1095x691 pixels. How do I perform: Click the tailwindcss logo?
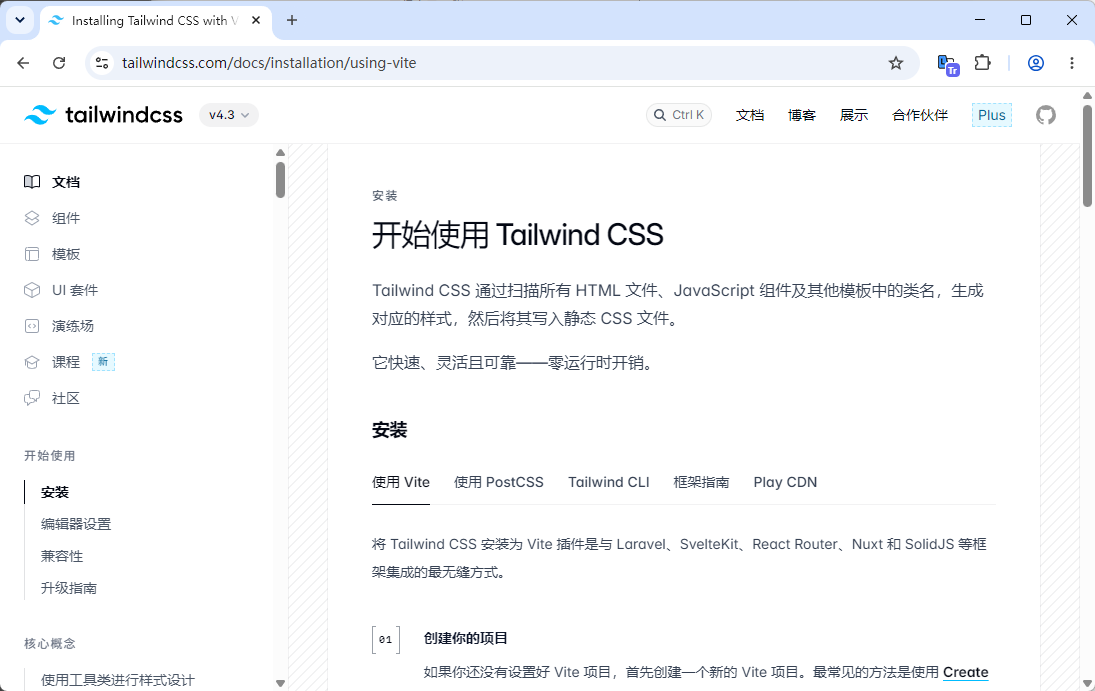click(103, 115)
